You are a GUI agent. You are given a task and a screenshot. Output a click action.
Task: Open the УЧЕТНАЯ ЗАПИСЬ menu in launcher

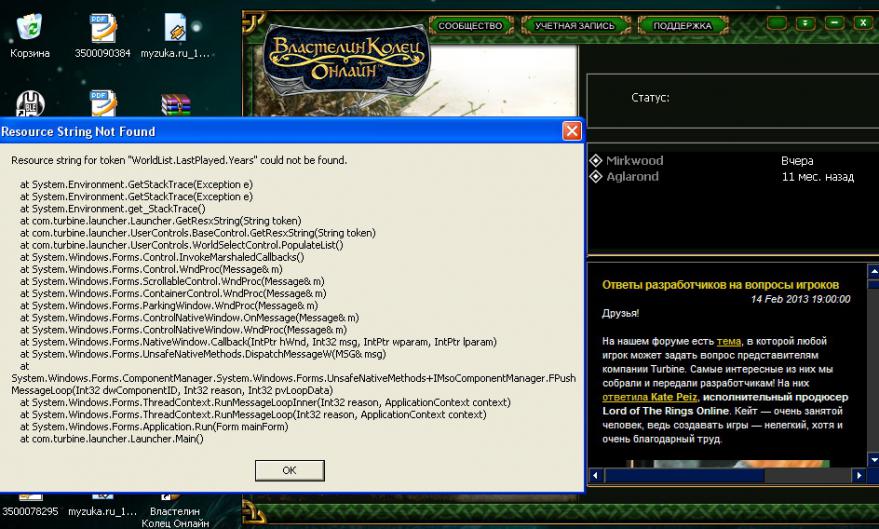[575, 26]
